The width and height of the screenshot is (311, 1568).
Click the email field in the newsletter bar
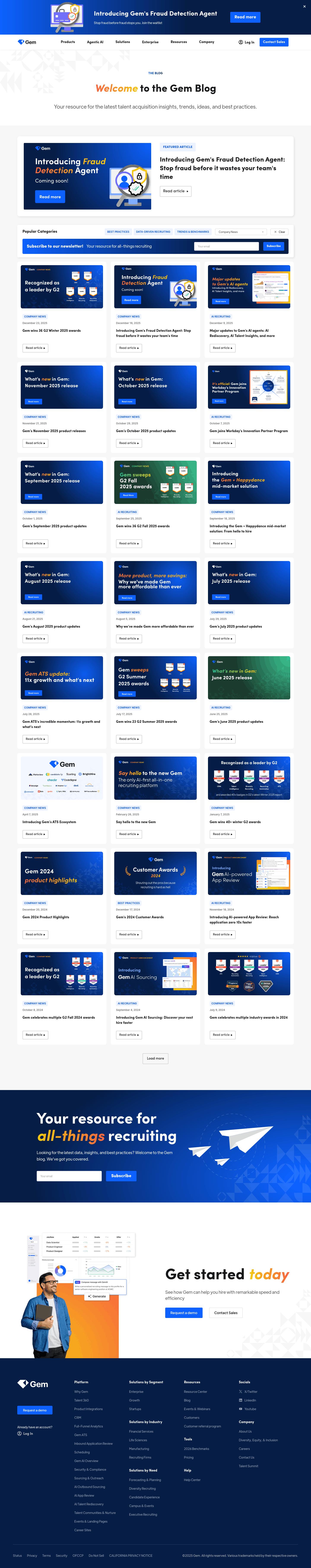click(x=227, y=247)
